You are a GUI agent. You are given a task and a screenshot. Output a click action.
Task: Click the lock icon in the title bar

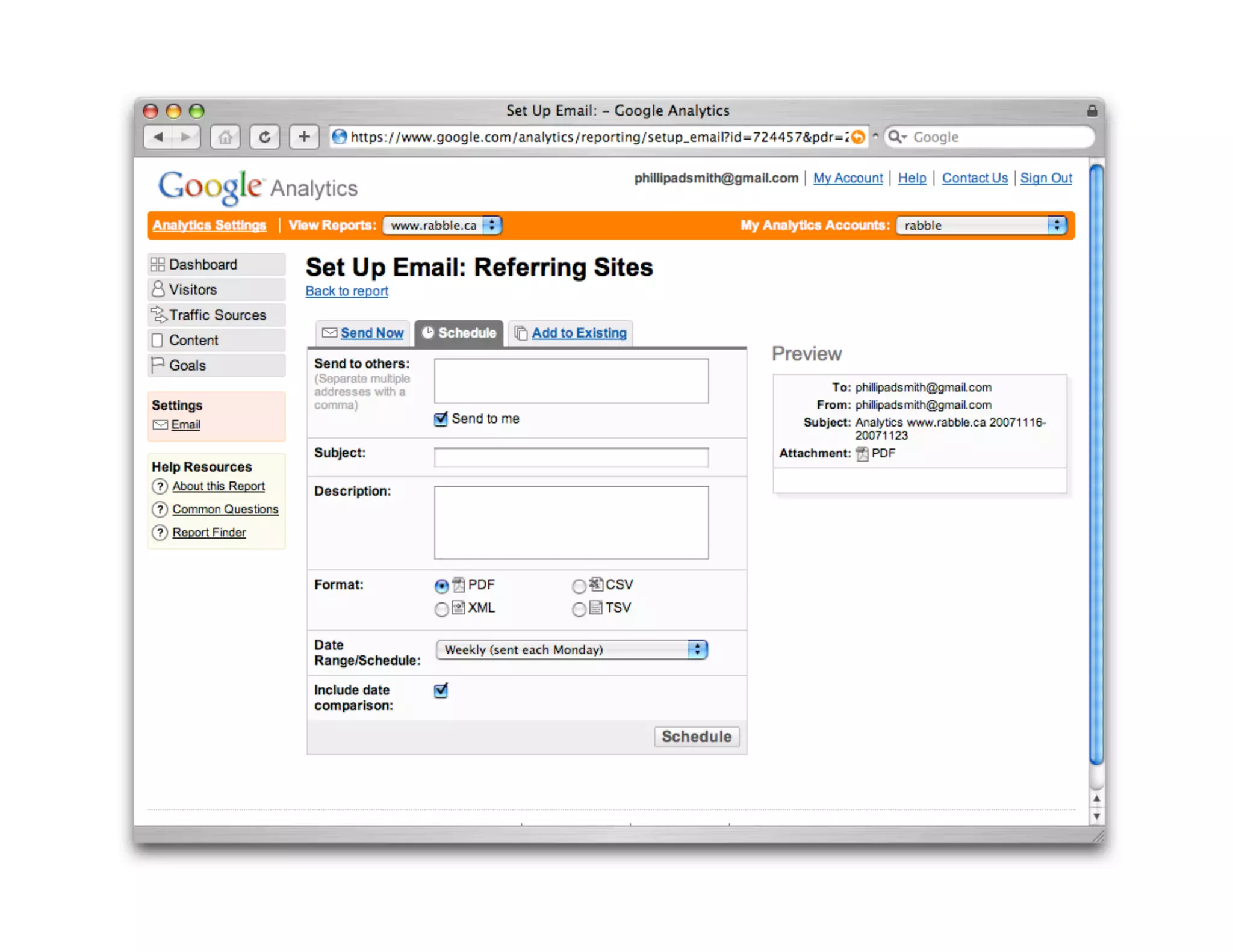coord(1092,111)
